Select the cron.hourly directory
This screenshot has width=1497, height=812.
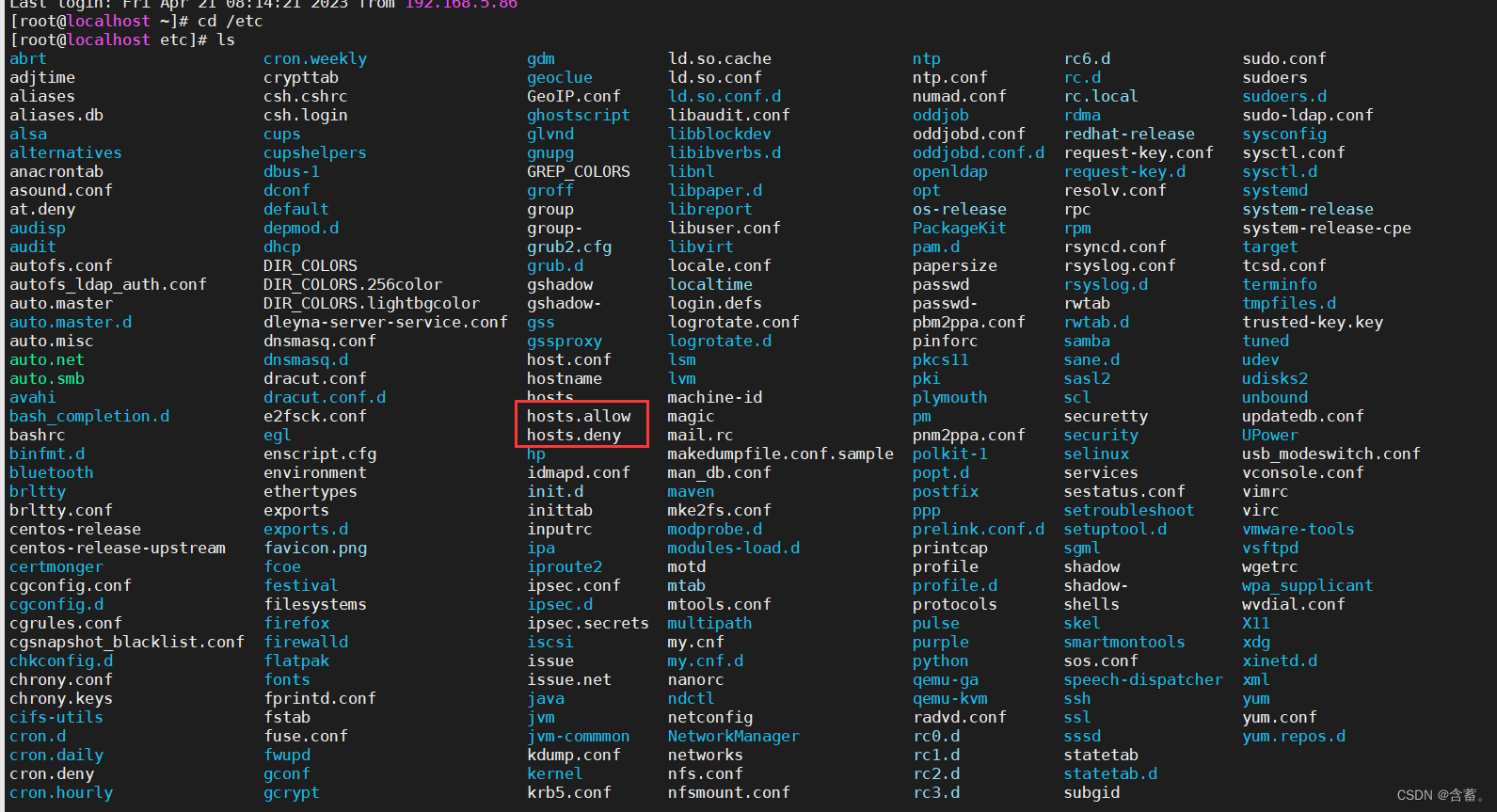(61, 792)
